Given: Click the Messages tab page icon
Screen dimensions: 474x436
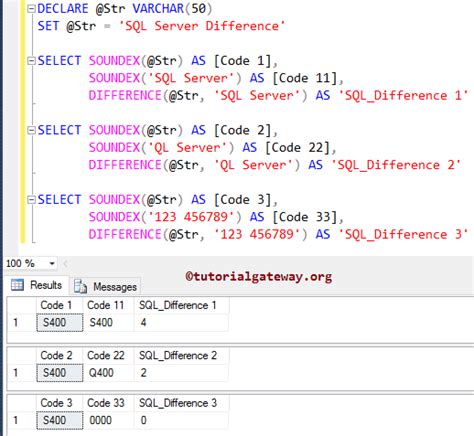Looking at the screenshot, I should pos(80,286).
